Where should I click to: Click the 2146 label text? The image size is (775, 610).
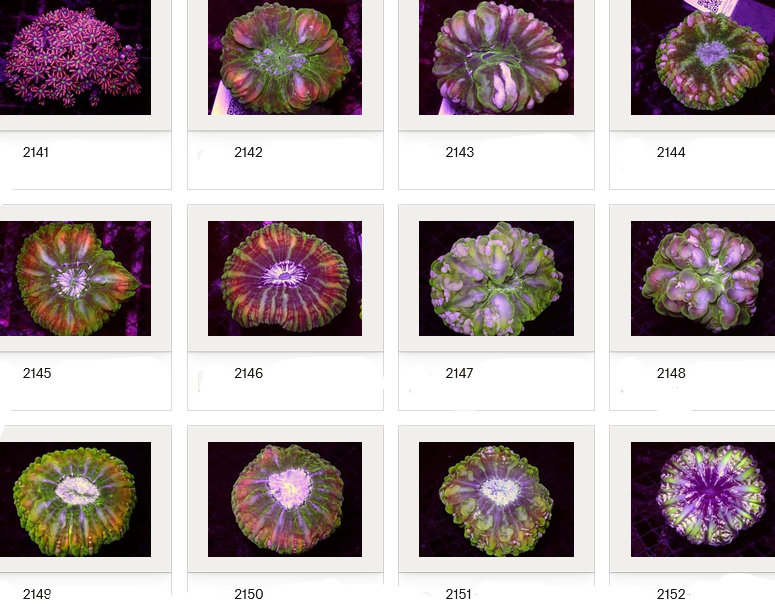pyautogui.click(x=248, y=374)
